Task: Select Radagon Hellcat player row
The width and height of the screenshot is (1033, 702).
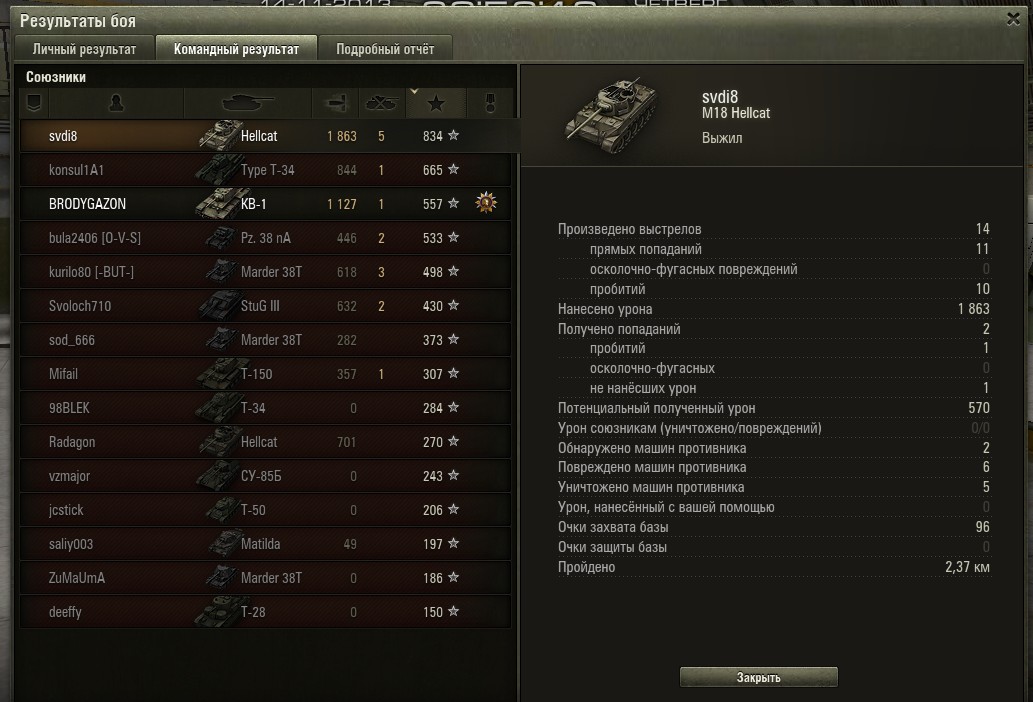Action: click(265, 442)
